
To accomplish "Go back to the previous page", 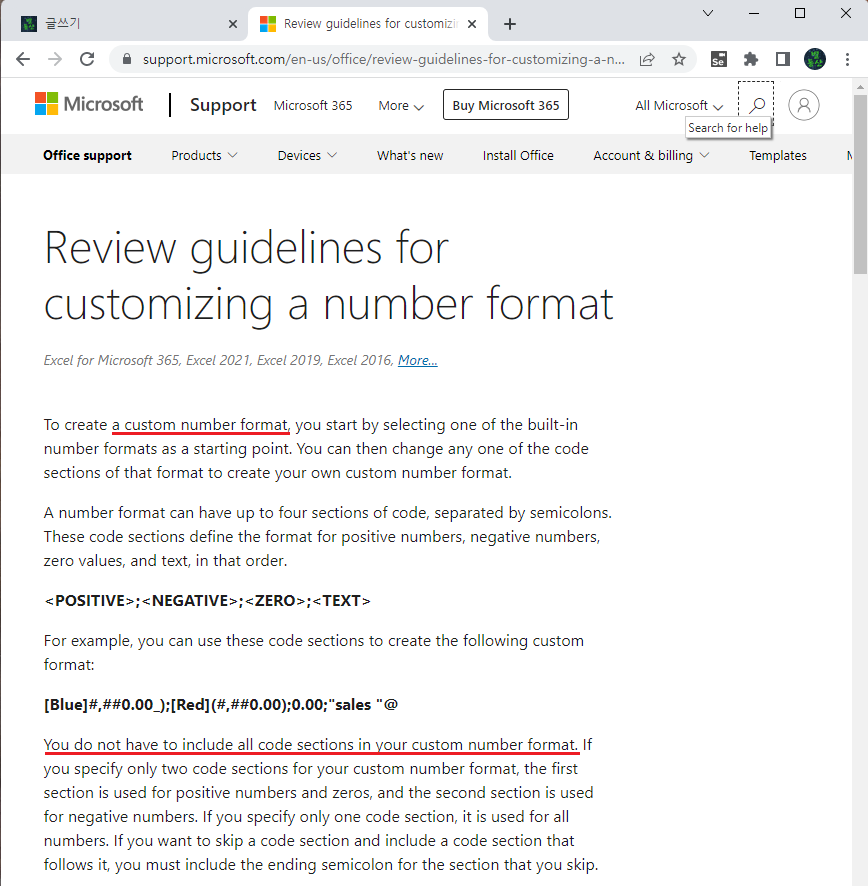I will [23, 59].
